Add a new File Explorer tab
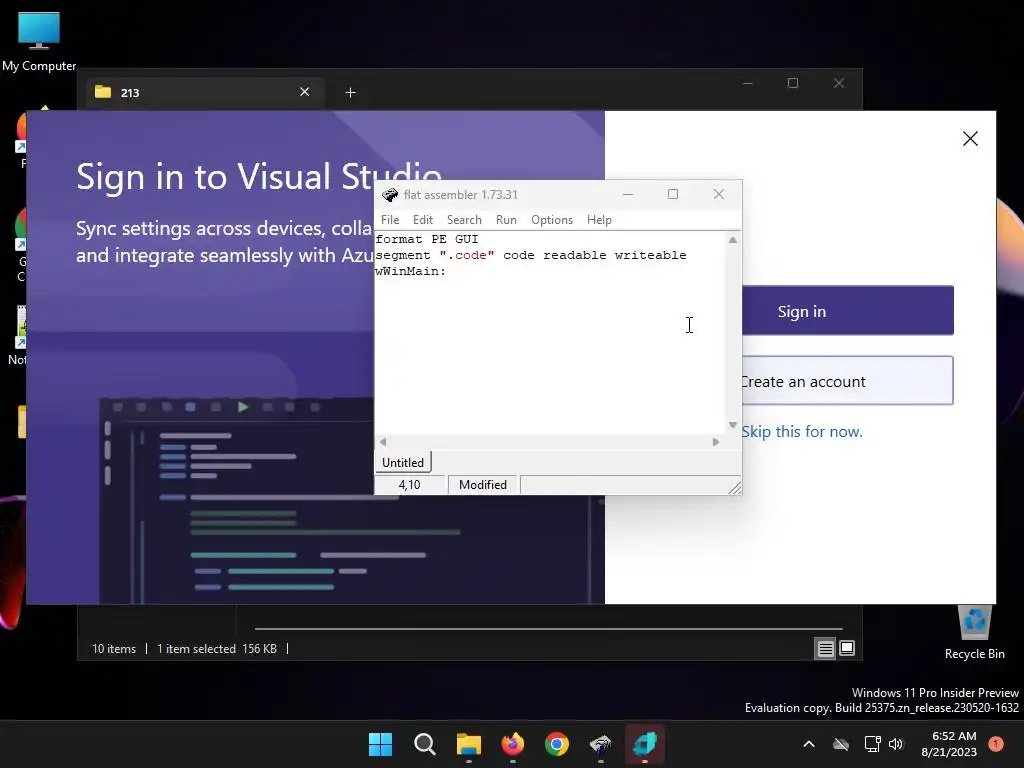This screenshot has width=1024, height=768. pyautogui.click(x=351, y=93)
